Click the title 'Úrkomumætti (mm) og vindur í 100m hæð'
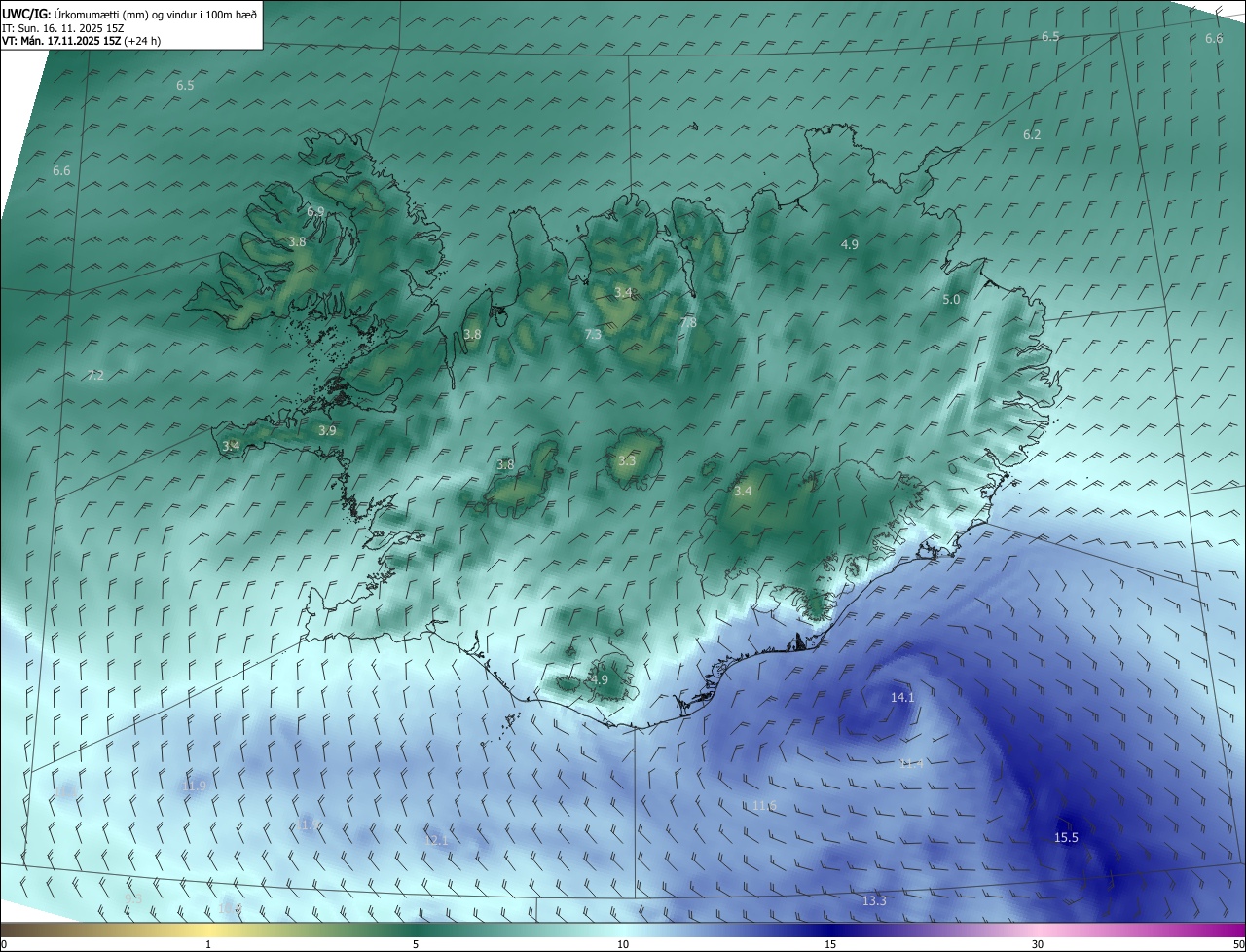Screen dimensions: 1246x952 pos(154,14)
